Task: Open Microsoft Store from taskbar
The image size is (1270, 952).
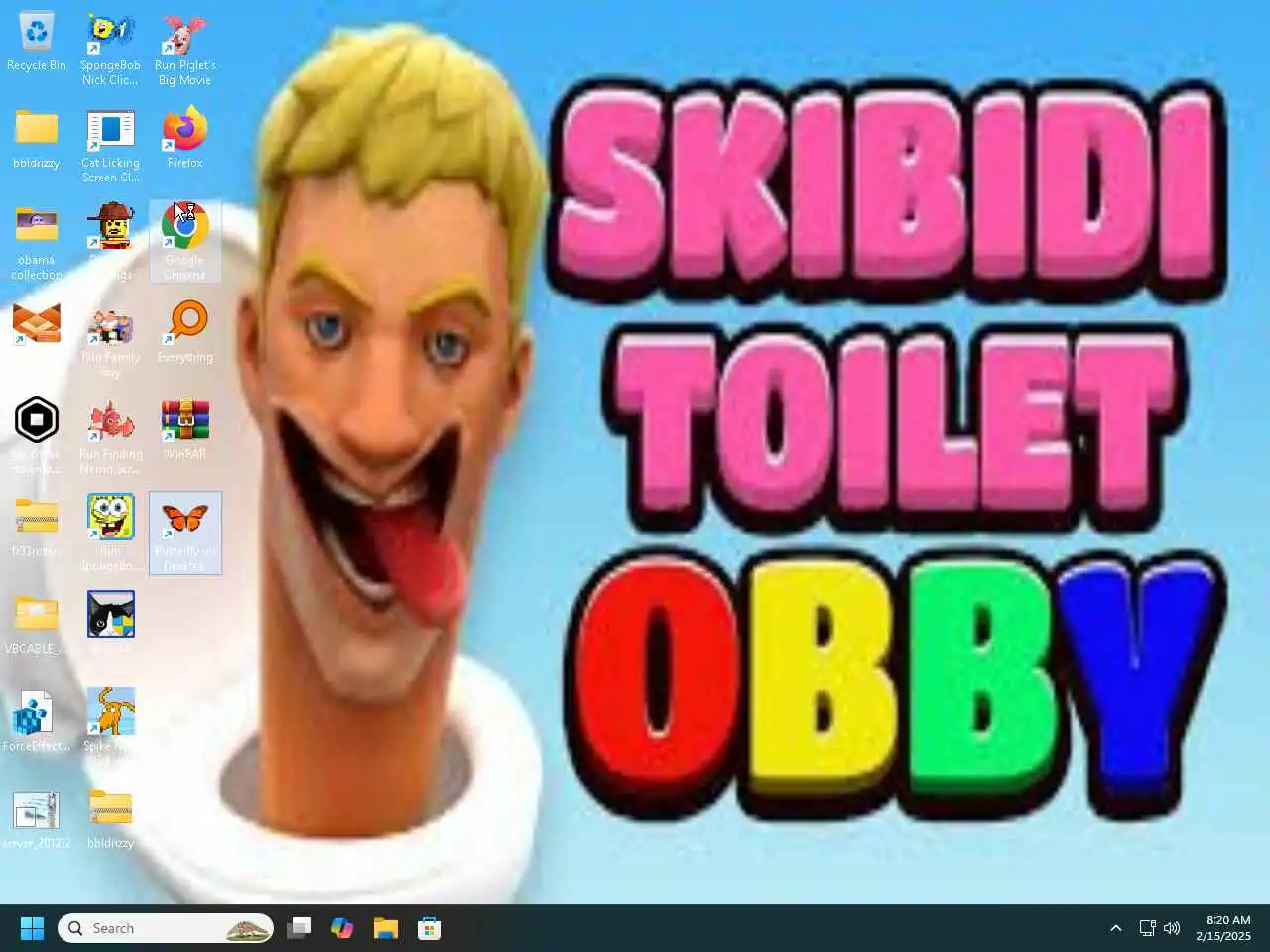Action: point(430,928)
